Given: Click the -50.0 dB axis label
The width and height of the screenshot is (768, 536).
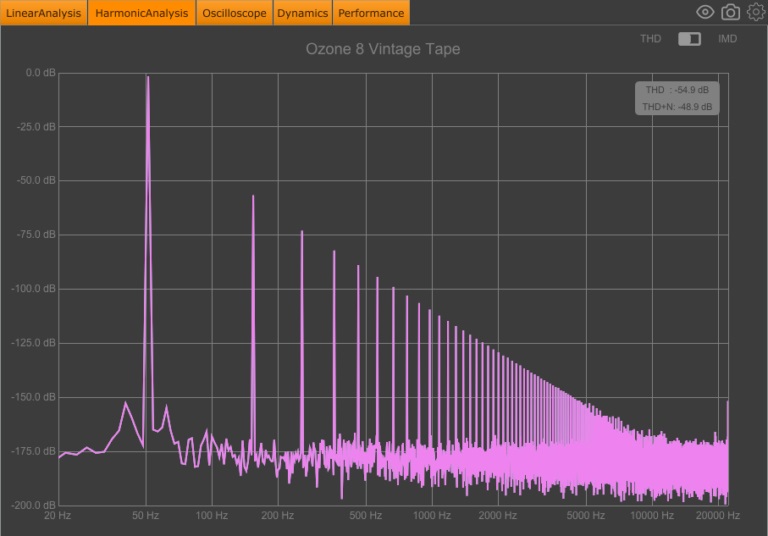Looking at the screenshot, I should pos(36,180).
